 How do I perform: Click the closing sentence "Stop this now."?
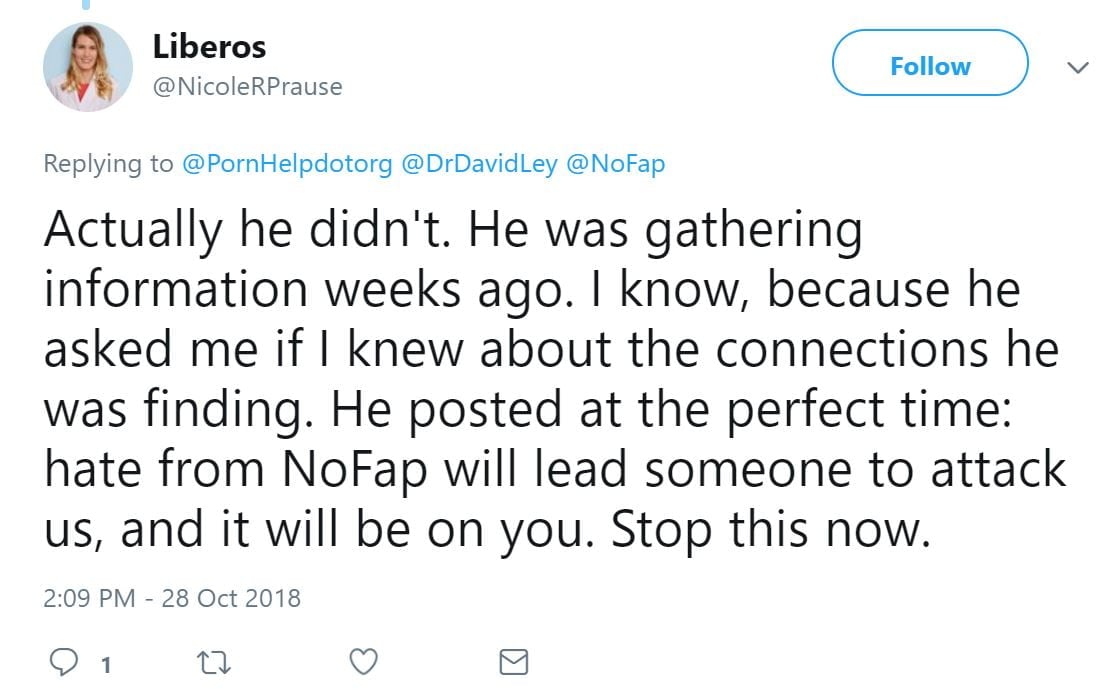770,529
